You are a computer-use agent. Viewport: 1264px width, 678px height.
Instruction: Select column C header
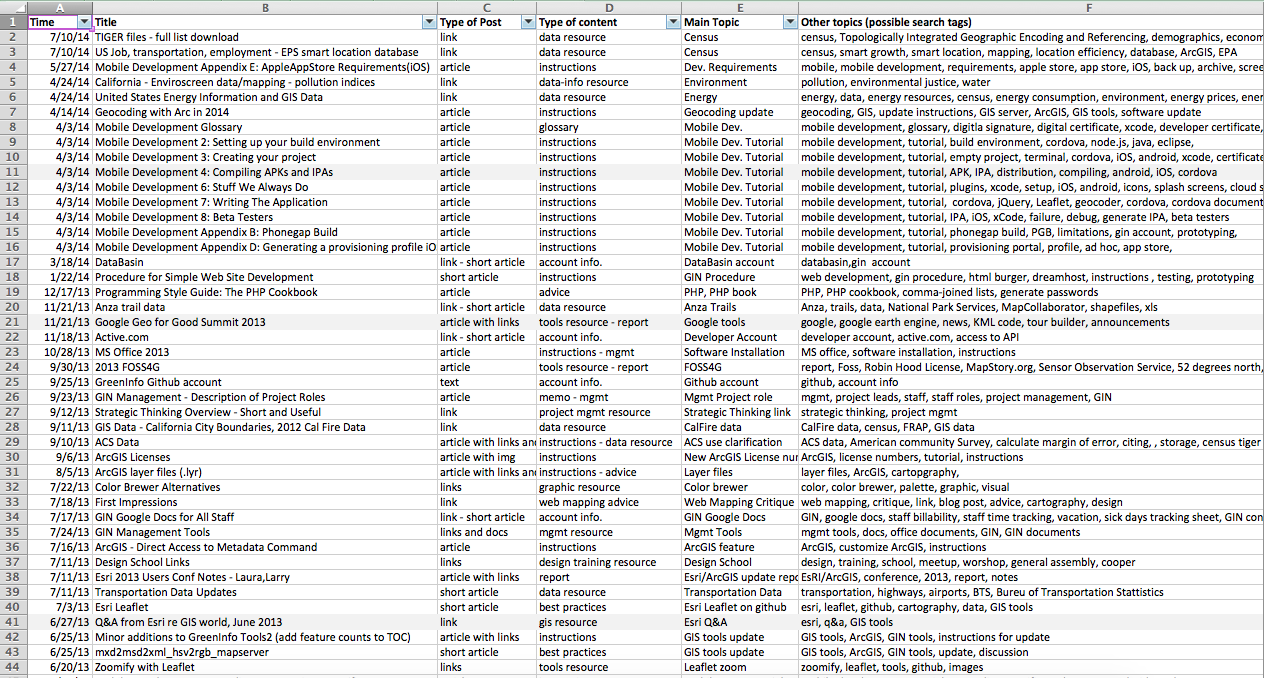[x=487, y=7]
